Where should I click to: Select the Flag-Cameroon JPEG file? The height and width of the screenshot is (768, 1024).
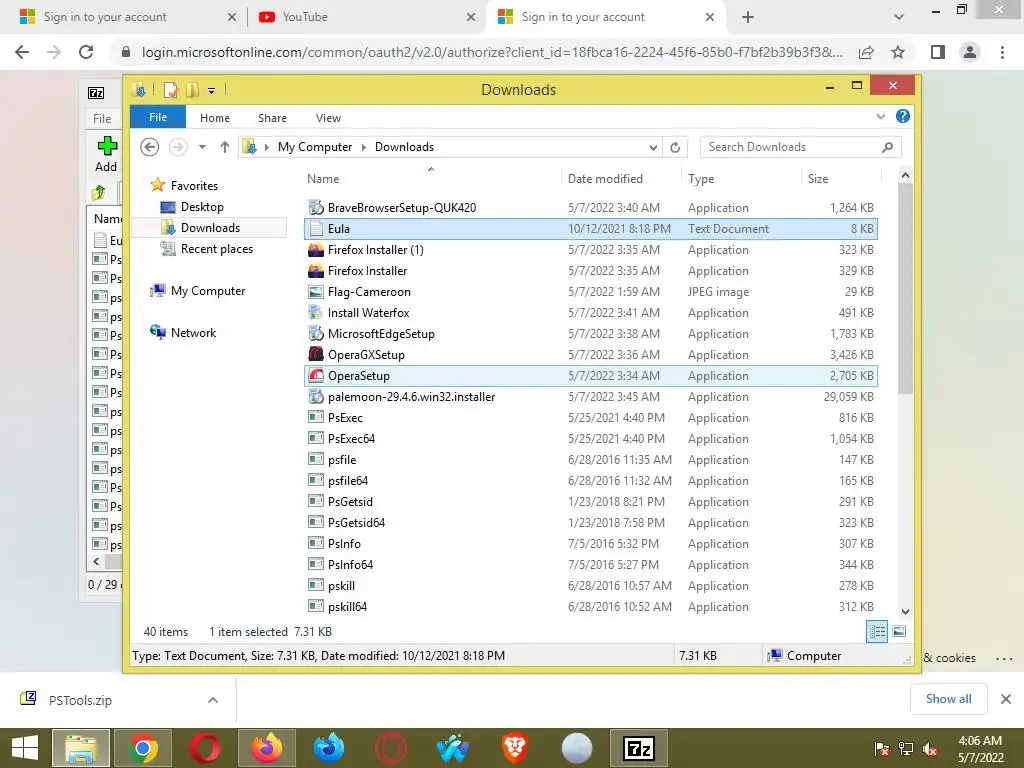point(590,292)
